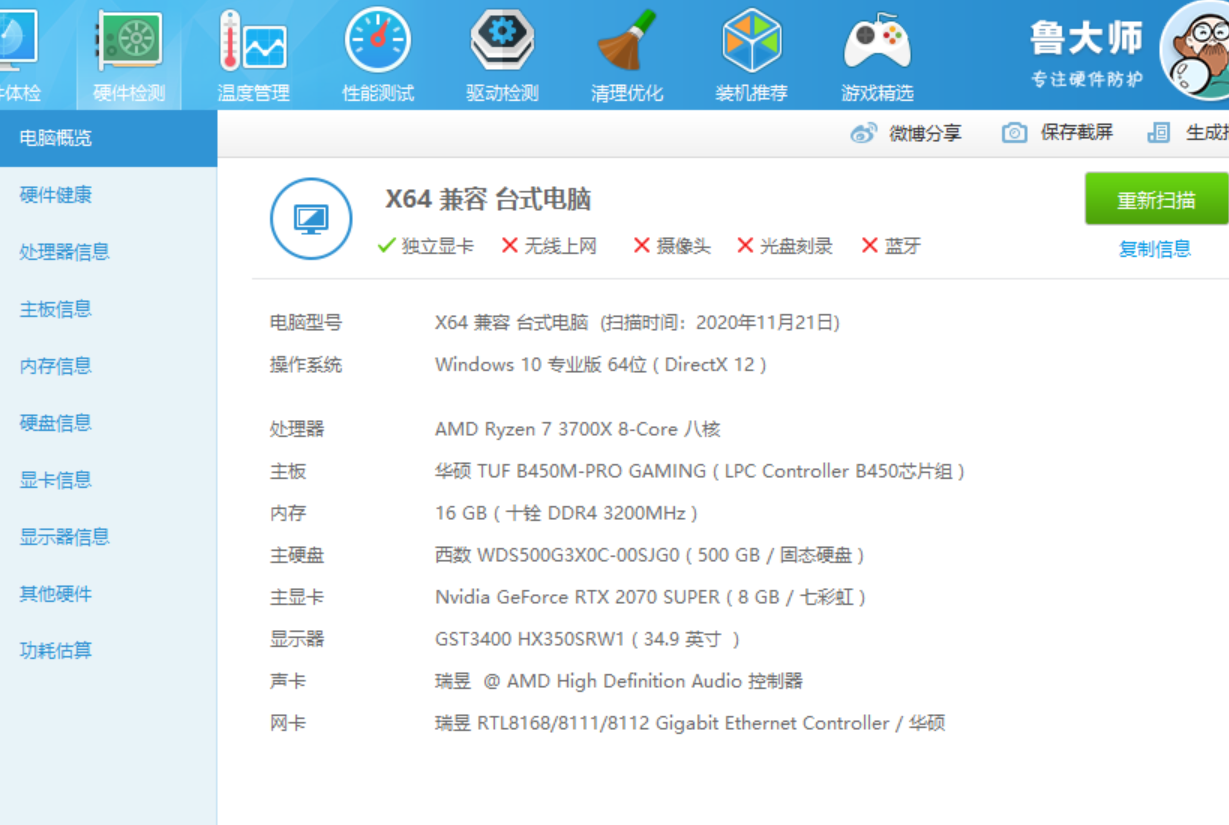Click the 微博分享 Weibo icon

coord(864,133)
